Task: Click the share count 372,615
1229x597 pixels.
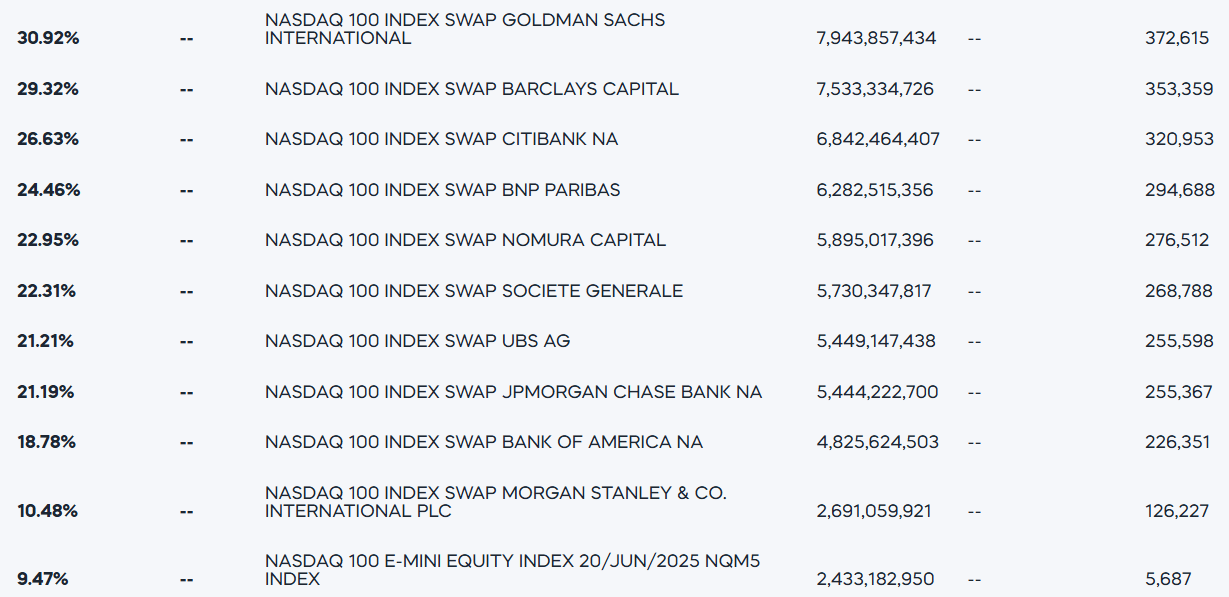Action: coord(1178,38)
